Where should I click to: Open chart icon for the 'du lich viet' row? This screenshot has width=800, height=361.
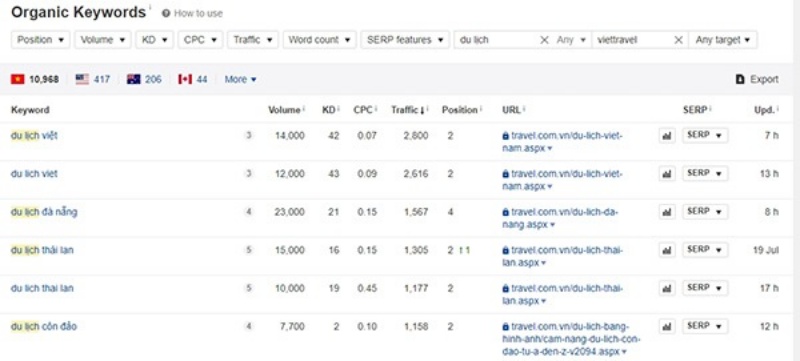point(667,174)
